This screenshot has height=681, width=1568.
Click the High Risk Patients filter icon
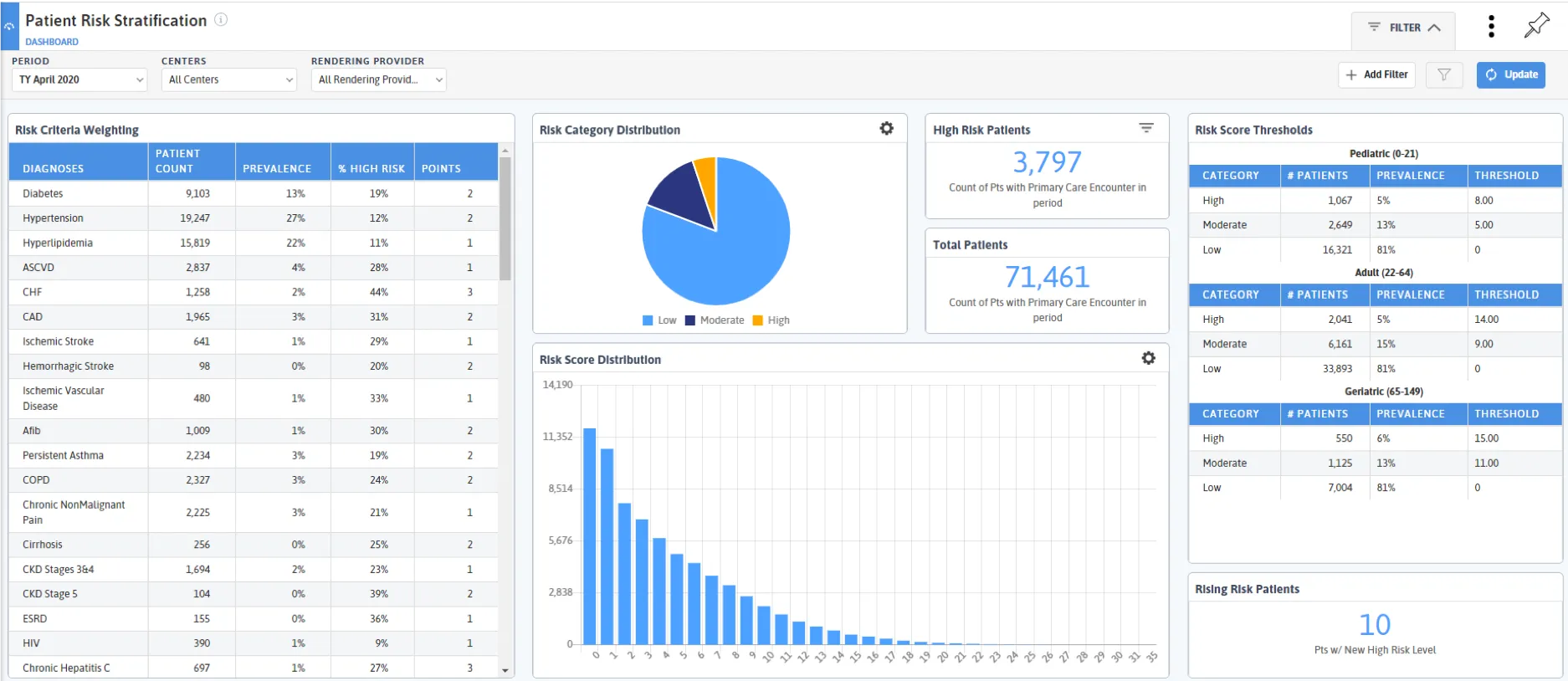pos(1146,128)
